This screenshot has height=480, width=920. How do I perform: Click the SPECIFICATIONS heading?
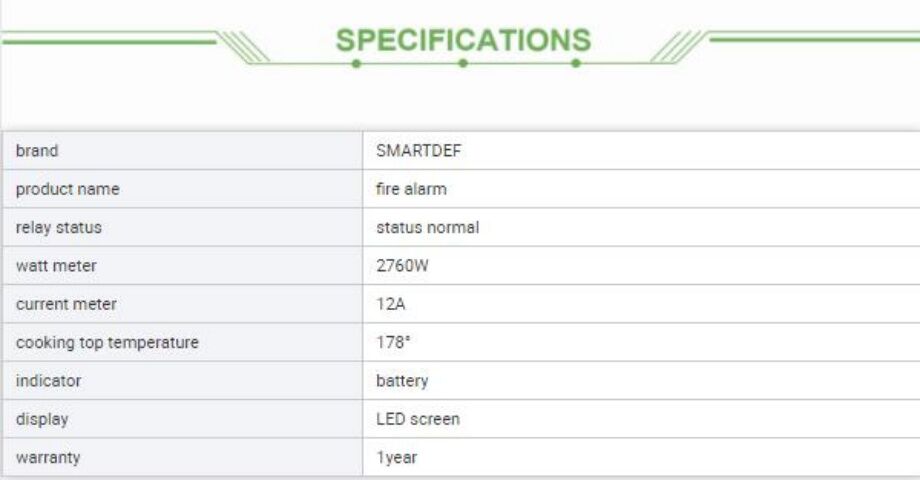(x=463, y=40)
